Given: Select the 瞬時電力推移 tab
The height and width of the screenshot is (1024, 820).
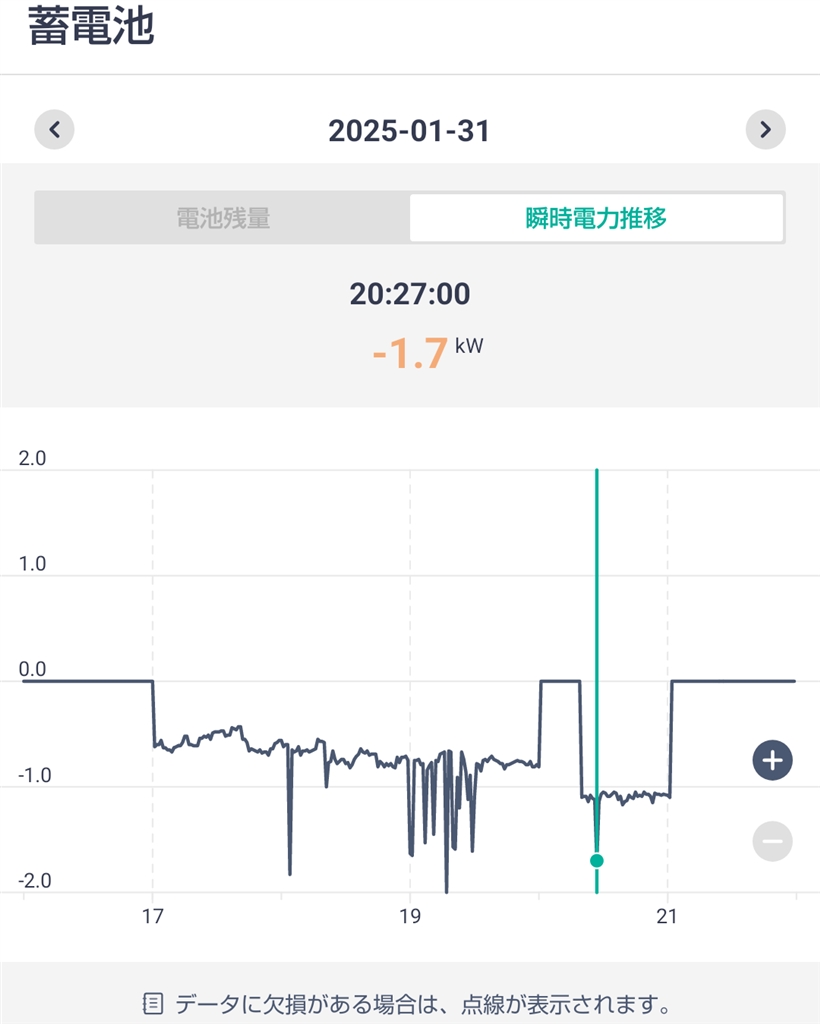Looking at the screenshot, I should 596,218.
